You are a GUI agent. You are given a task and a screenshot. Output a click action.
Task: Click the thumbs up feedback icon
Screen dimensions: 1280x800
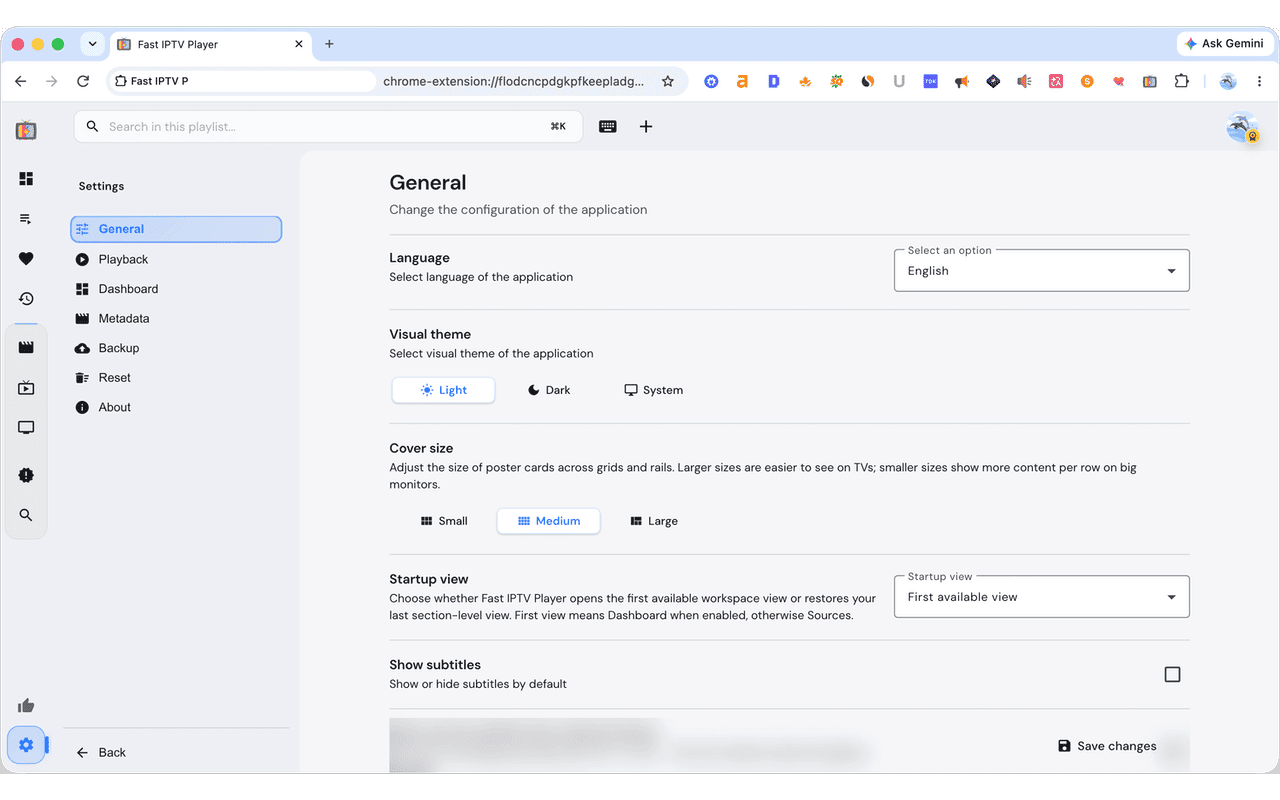tap(26, 705)
